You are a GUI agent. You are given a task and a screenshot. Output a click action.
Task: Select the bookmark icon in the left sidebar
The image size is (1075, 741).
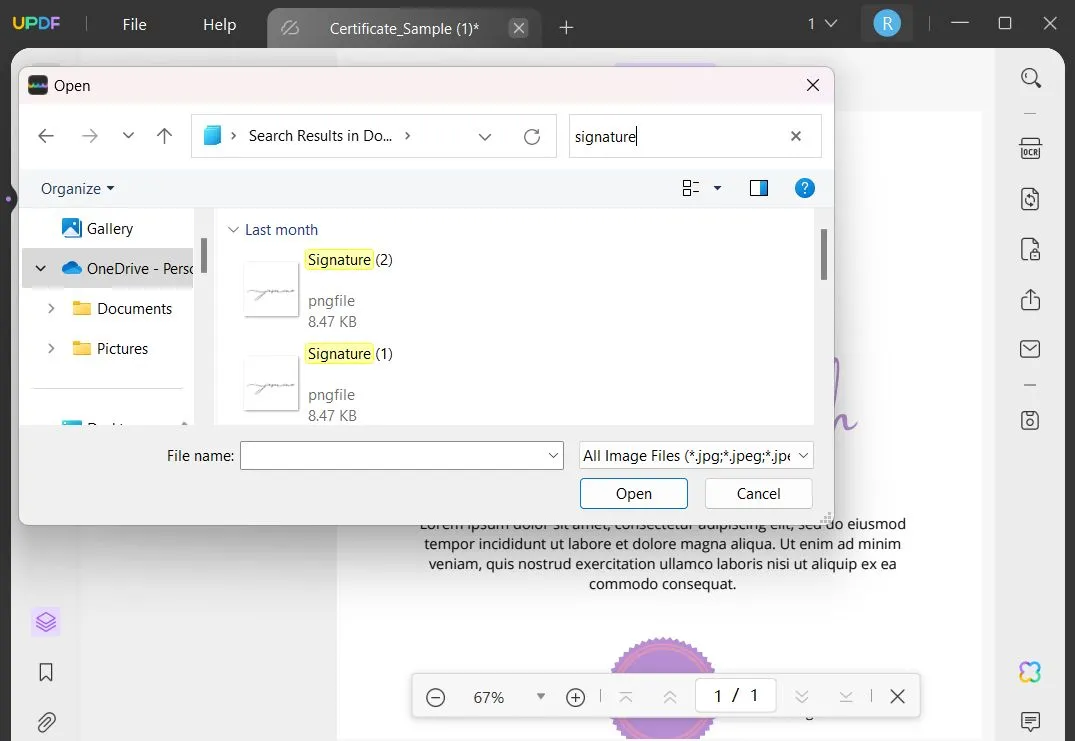pyautogui.click(x=45, y=672)
